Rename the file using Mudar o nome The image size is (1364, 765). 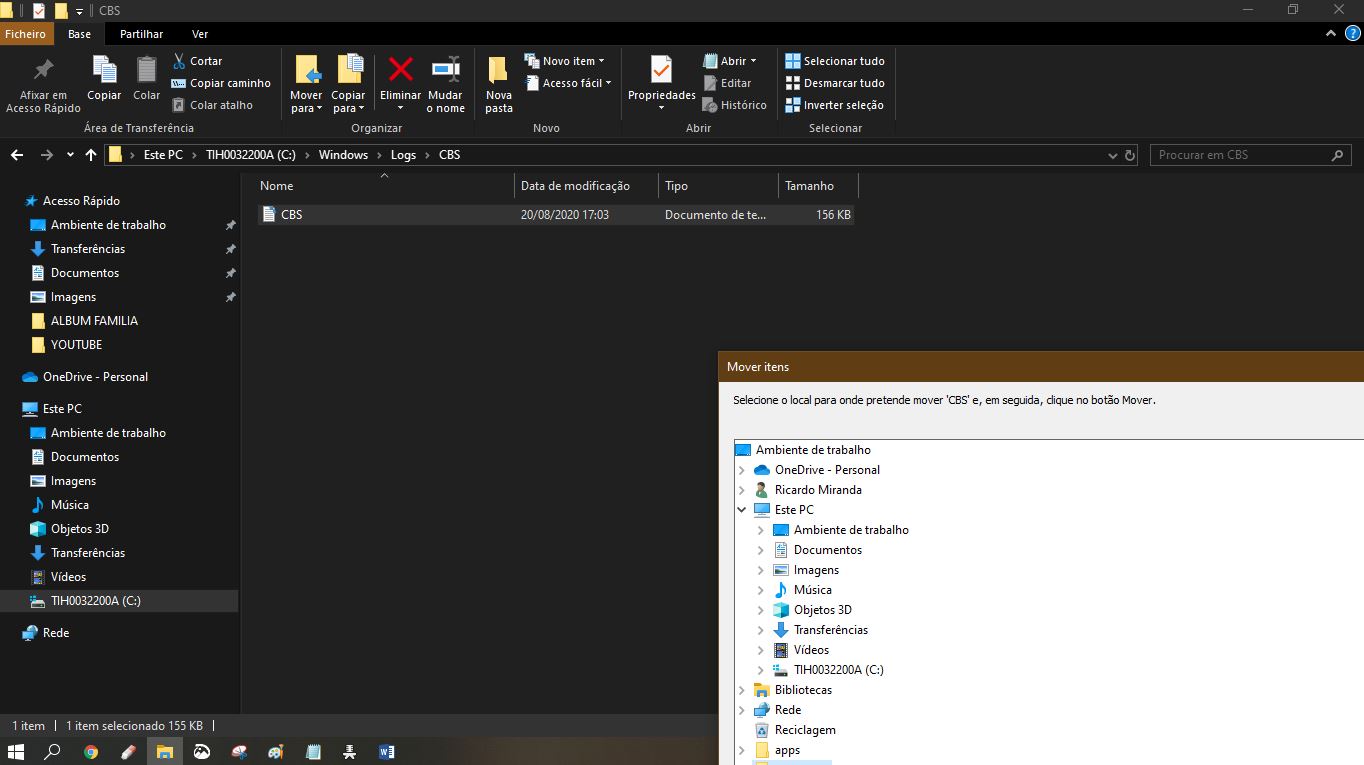pos(445,84)
